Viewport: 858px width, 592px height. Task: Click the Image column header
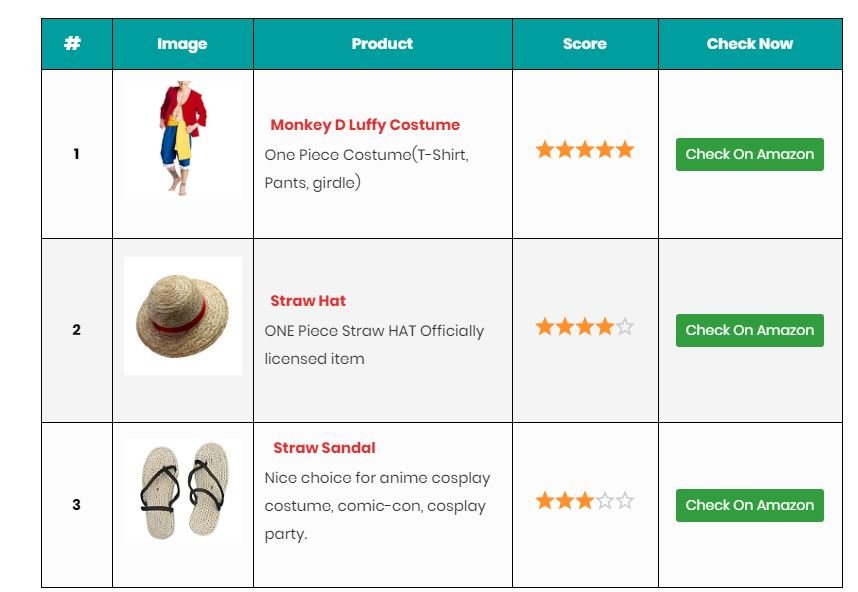[183, 44]
